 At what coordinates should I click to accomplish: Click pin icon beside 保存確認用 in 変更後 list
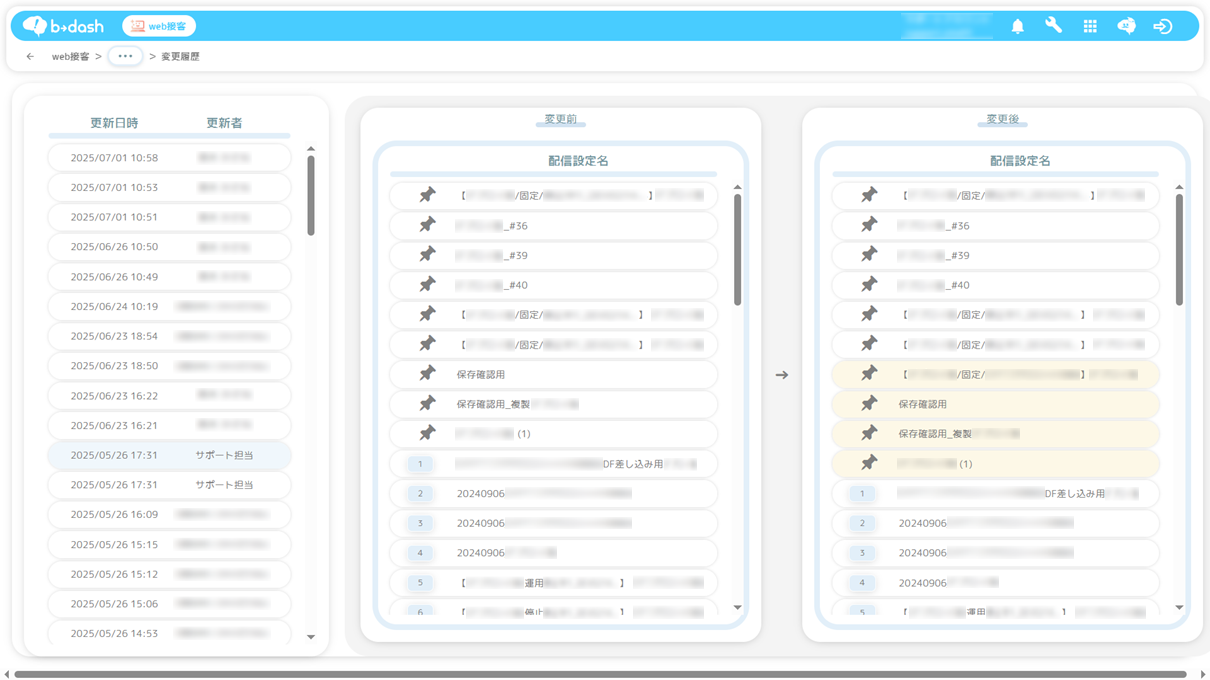(x=869, y=403)
